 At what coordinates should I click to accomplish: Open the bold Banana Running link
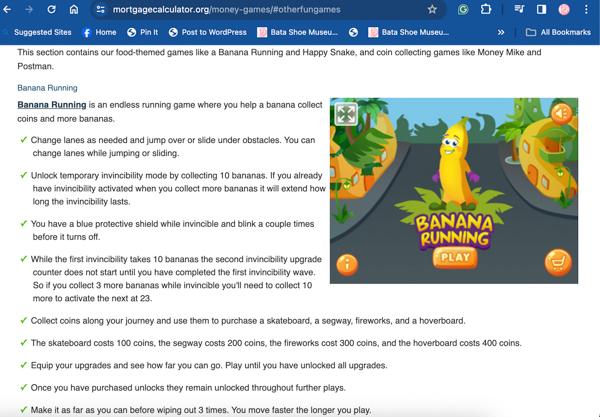coord(52,105)
